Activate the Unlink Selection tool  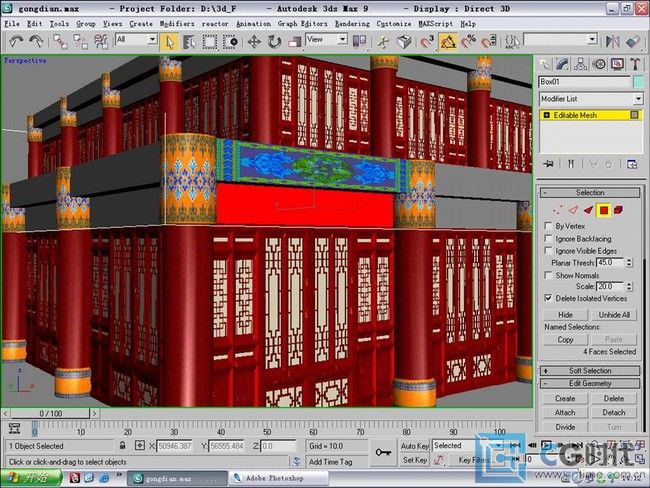point(80,41)
